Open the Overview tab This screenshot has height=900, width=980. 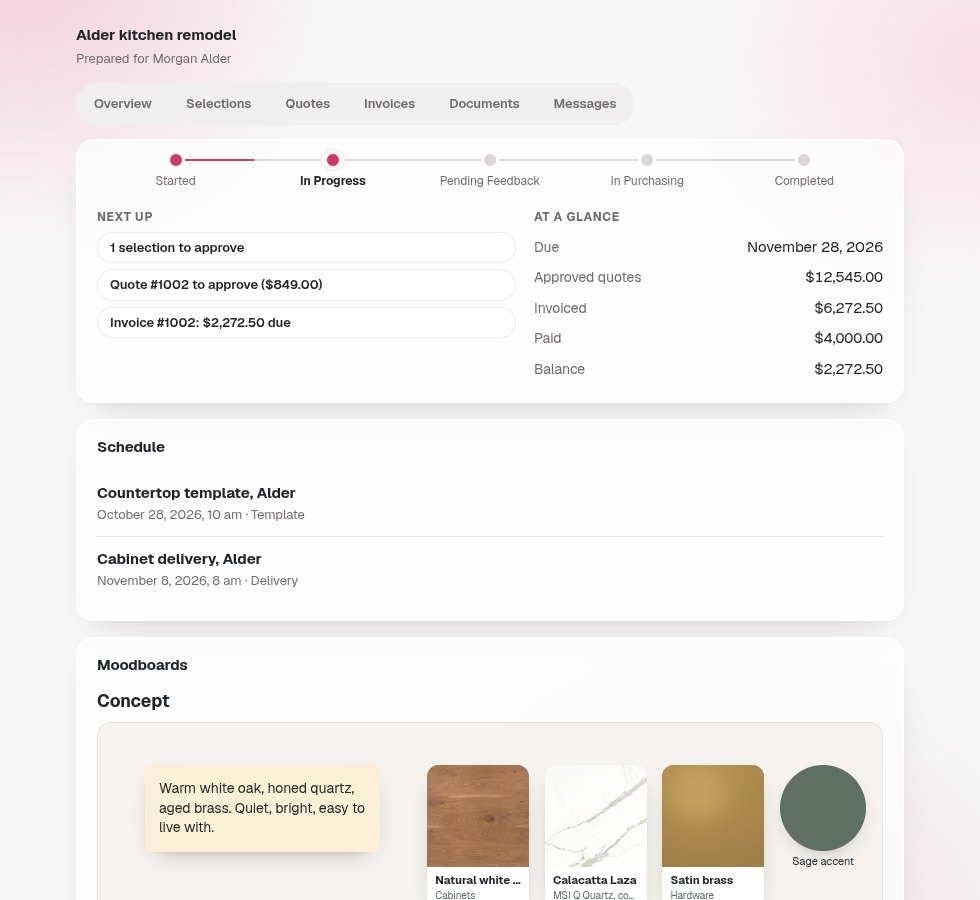(x=122, y=104)
